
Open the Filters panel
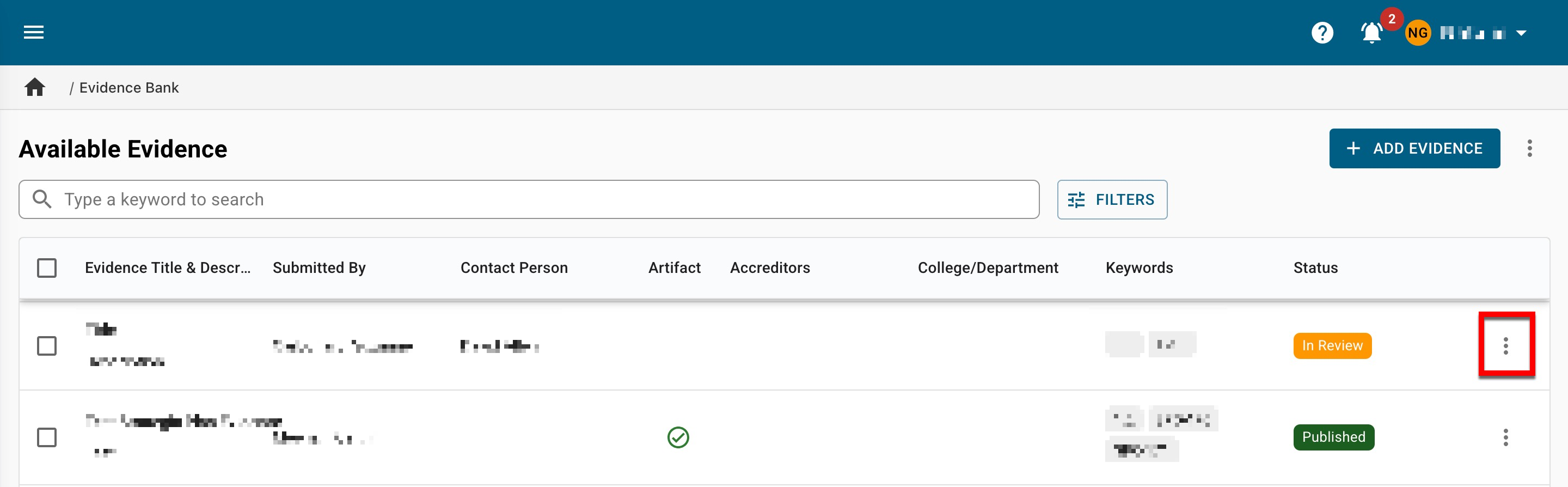pyautogui.click(x=1111, y=200)
